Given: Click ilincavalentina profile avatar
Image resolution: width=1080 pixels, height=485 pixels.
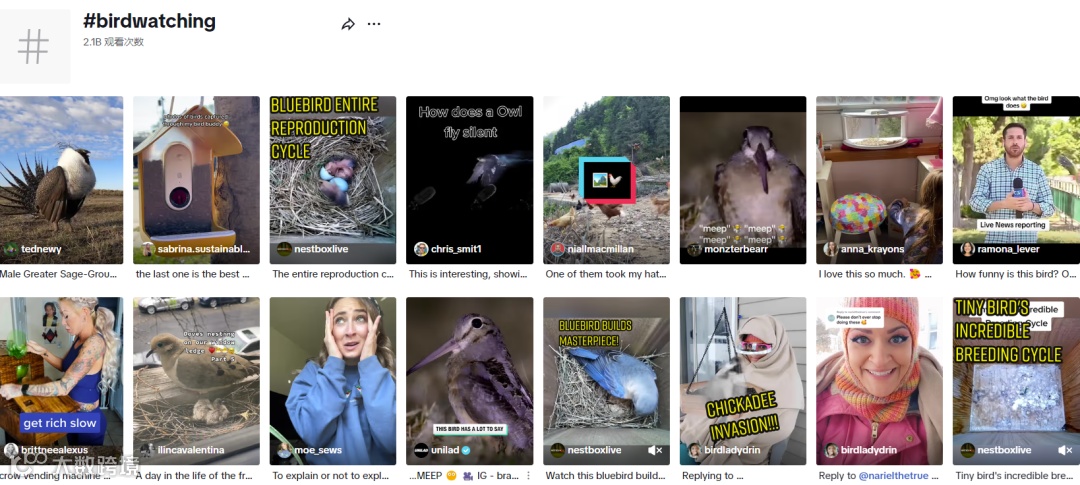Looking at the screenshot, I should pyautogui.click(x=148, y=450).
